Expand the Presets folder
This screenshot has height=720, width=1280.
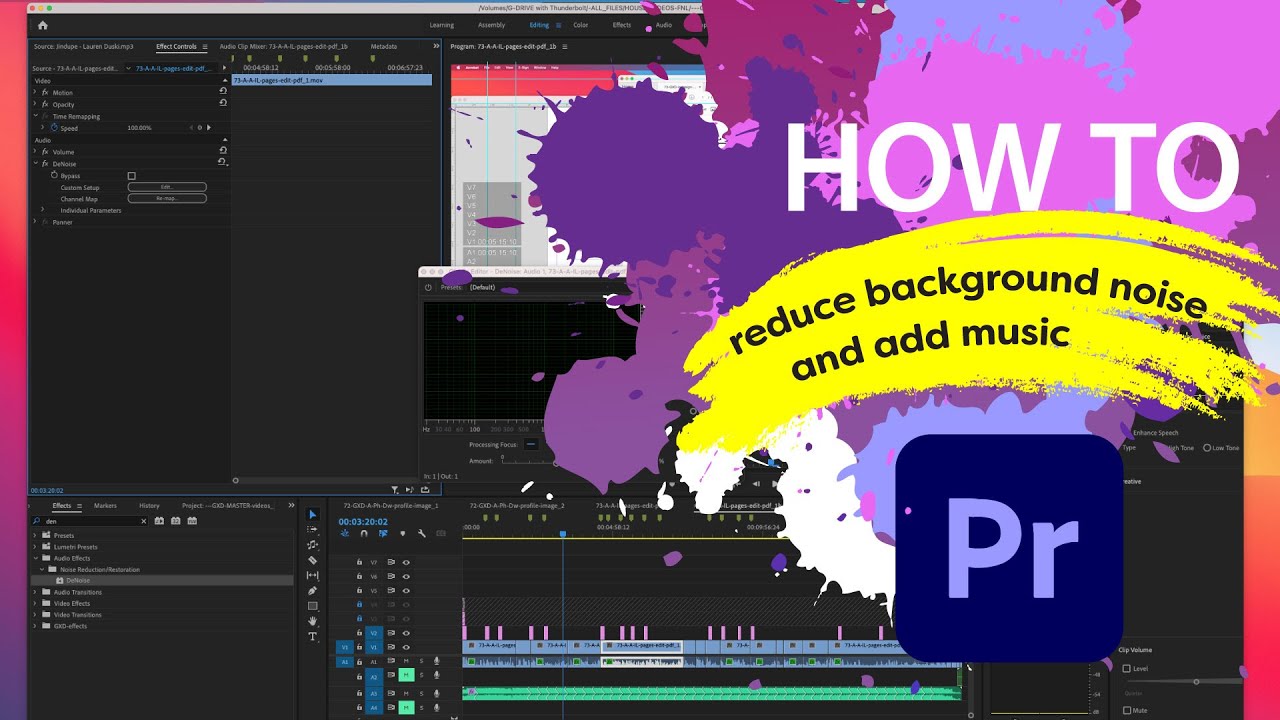(35, 535)
